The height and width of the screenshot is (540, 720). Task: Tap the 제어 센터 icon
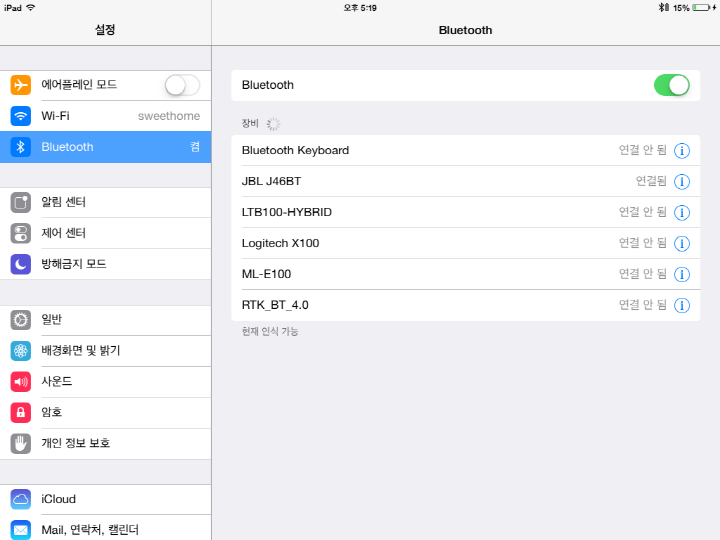click(x=21, y=233)
